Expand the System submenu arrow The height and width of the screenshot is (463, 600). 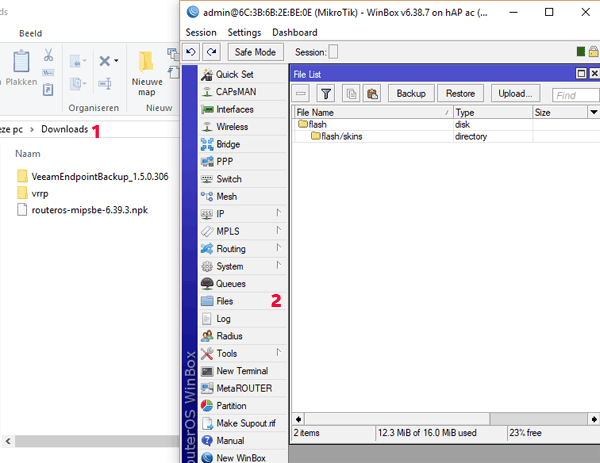coord(279,265)
